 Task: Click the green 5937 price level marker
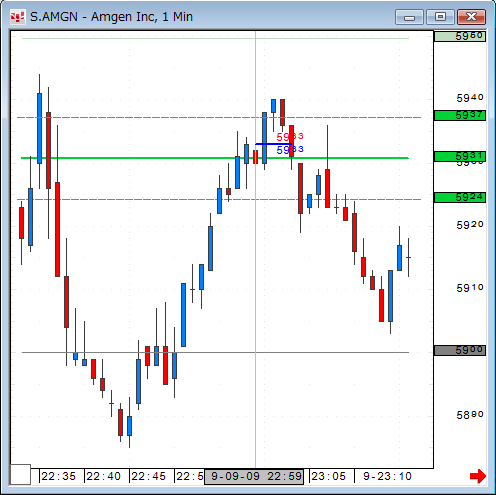pyautogui.click(x=460, y=116)
